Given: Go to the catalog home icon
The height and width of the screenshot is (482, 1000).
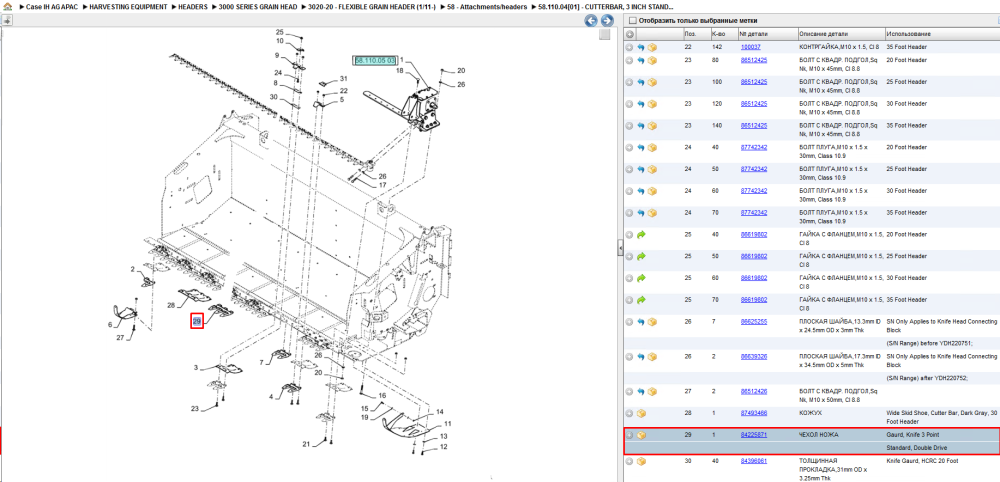Looking at the screenshot, I should [x=7, y=7].
